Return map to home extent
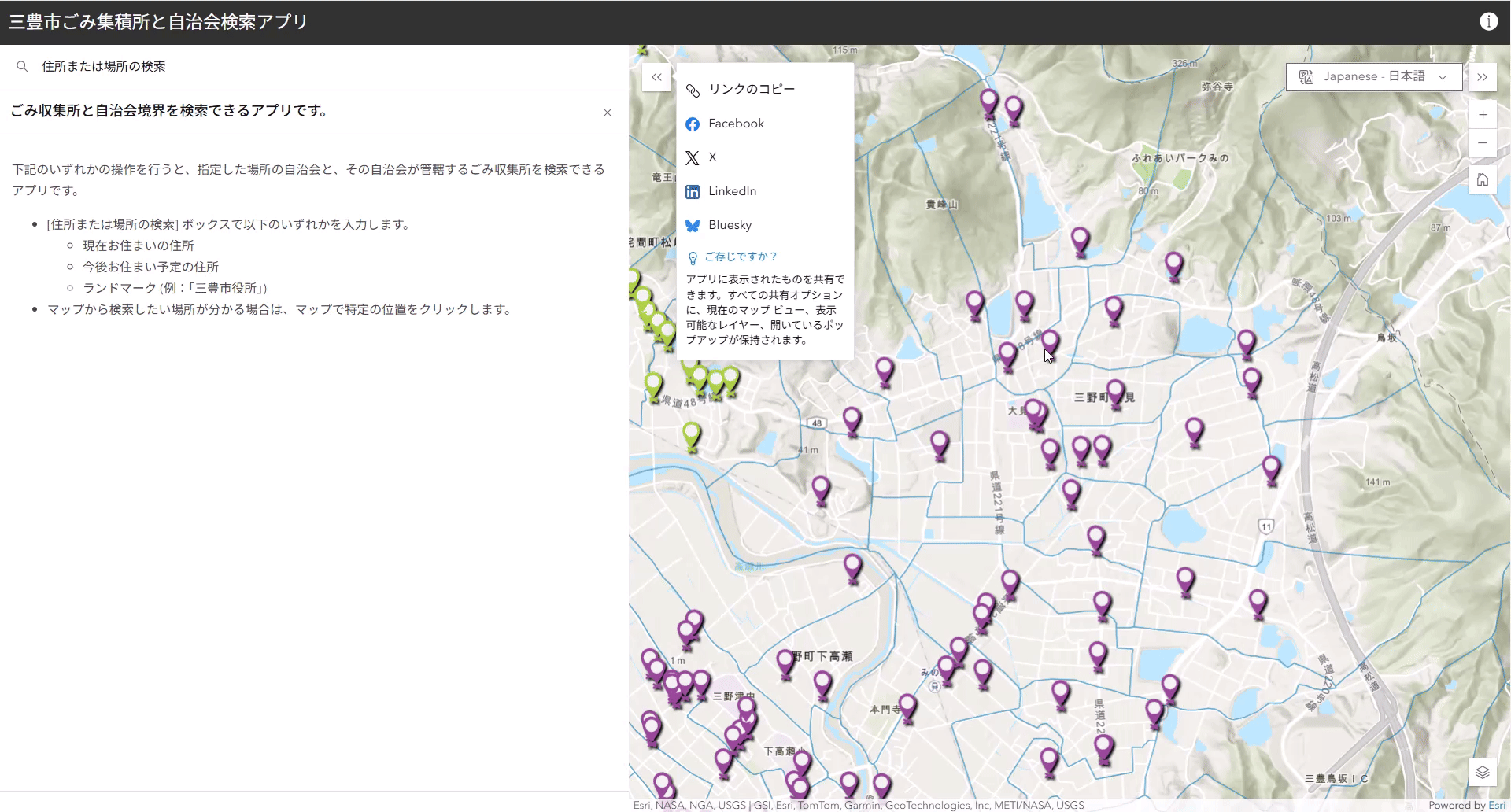The width and height of the screenshot is (1511, 812). coord(1483,179)
